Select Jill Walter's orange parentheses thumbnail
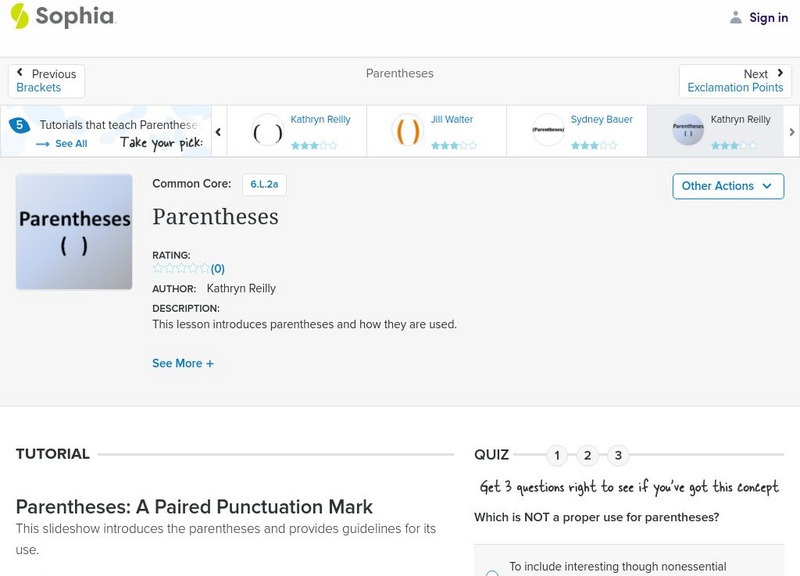 (408, 131)
